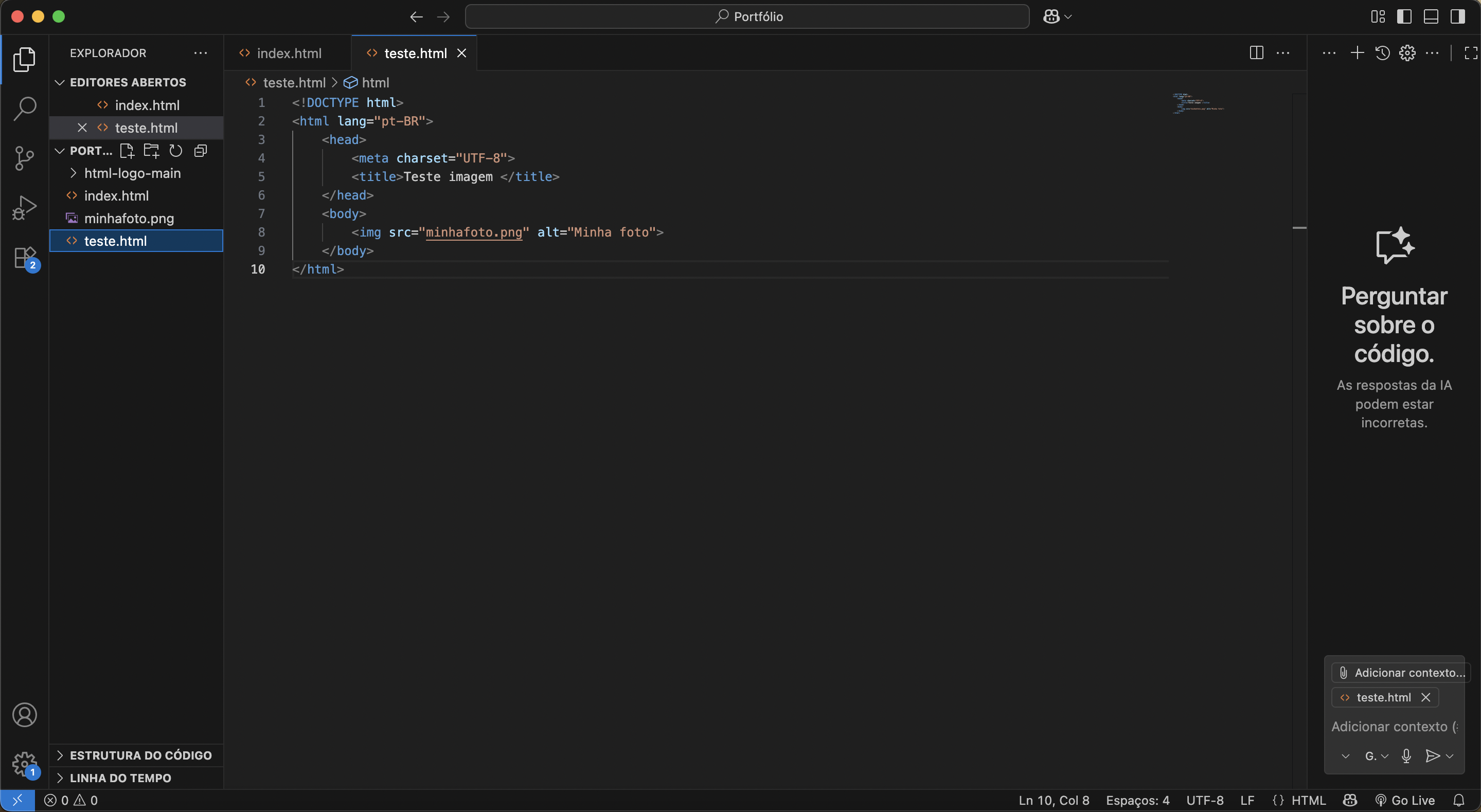Screen dimensions: 1481x812
Task: Maximize the chat panel
Action: click(1471, 53)
